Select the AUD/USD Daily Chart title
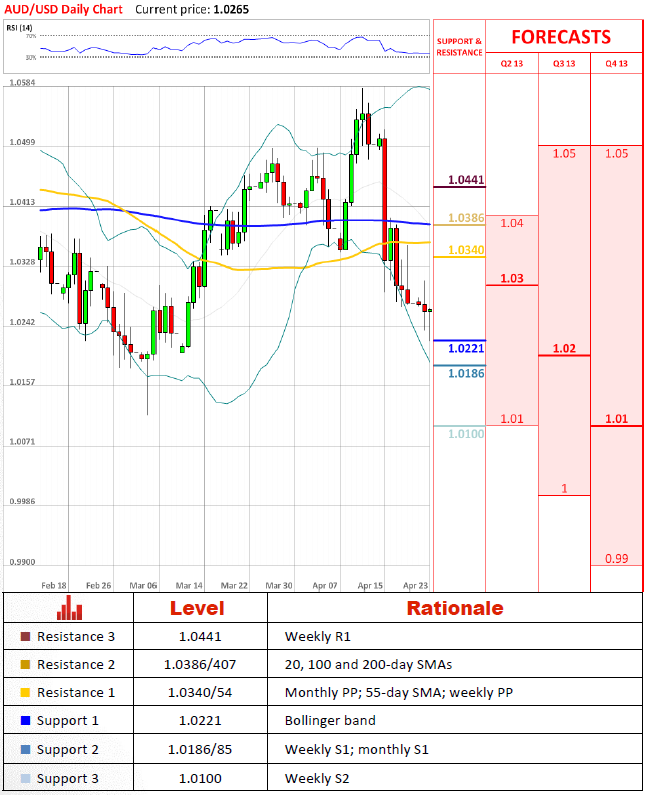Screen dimensions: 648x795 [63, 10]
